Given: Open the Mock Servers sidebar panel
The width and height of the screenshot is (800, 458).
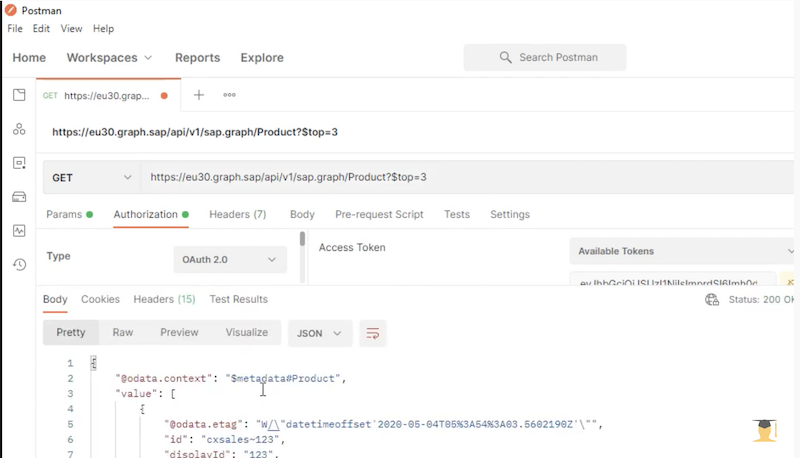Looking at the screenshot, I should click(x=18, y=197).
